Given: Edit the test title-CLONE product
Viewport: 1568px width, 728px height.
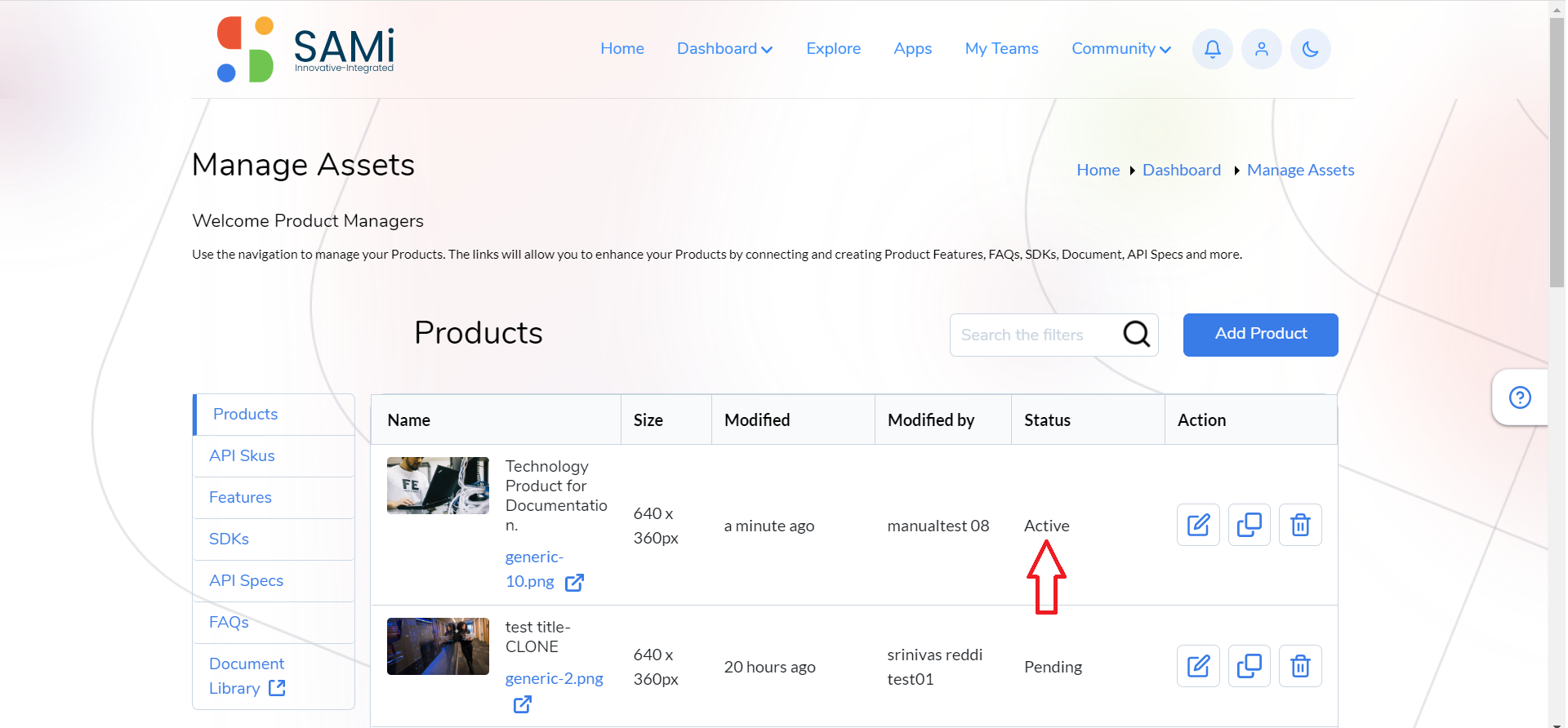Looking at the screenshot, I should 1198,666.
